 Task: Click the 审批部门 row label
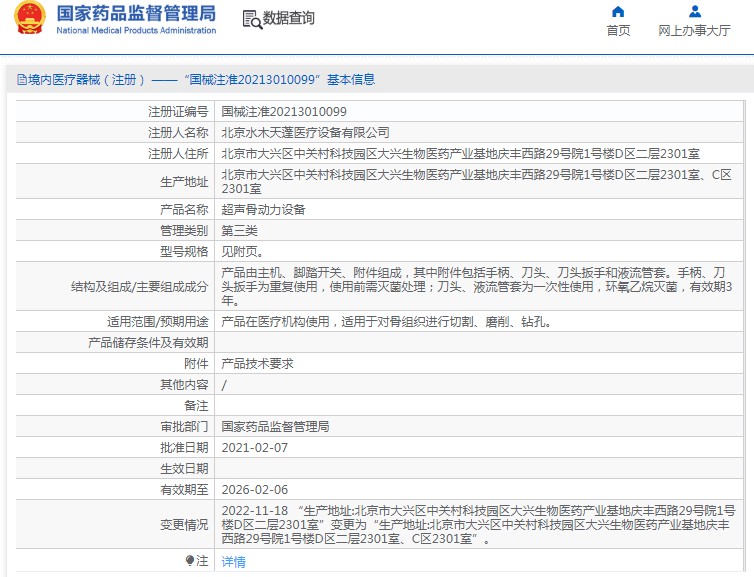184,426
